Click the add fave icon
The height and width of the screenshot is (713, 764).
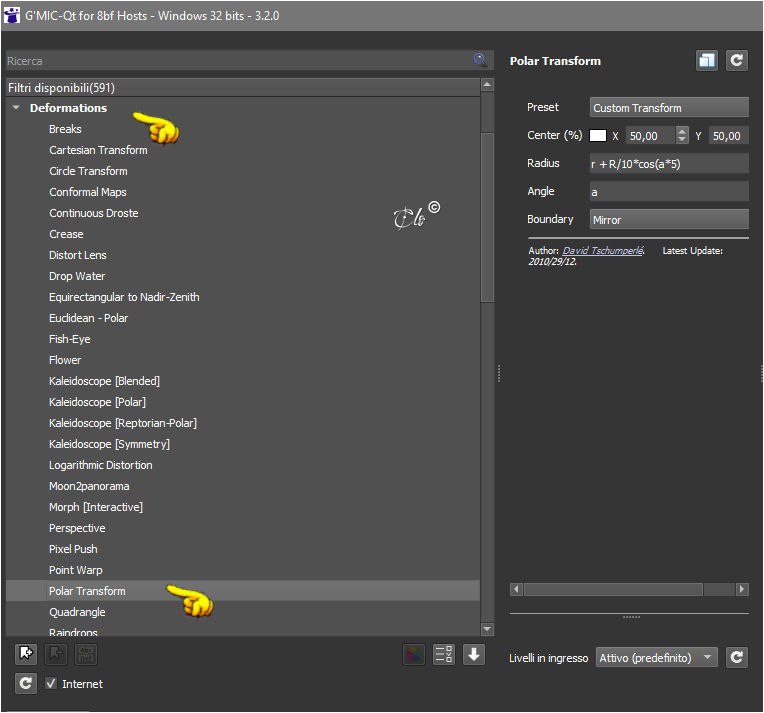pos(26,654)
